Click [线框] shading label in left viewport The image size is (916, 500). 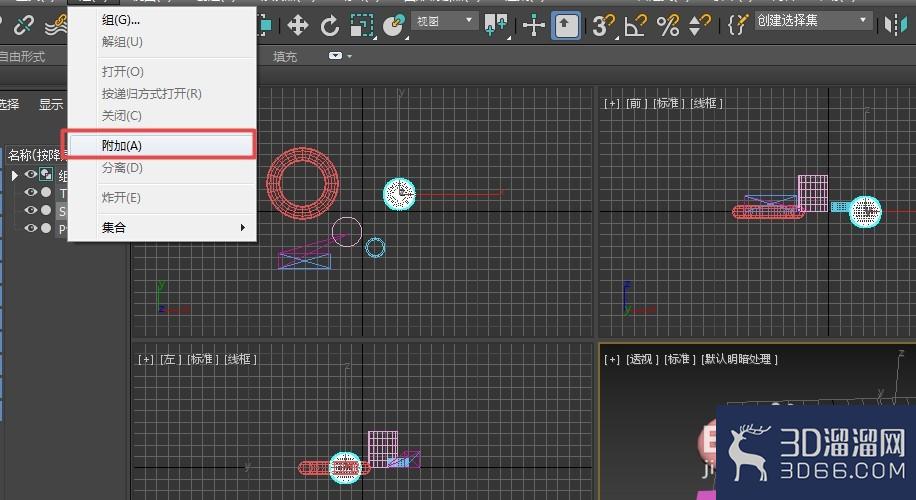coord(241,359)
